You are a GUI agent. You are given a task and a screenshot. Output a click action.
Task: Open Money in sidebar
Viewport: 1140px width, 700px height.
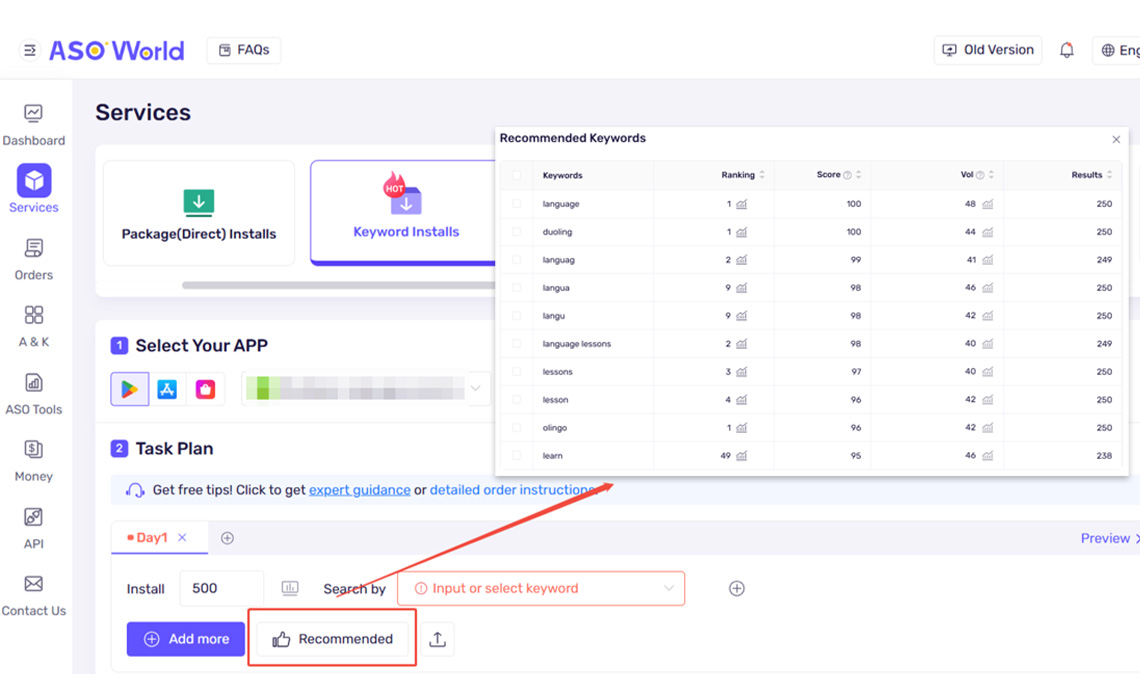click(x=33, y=461)
